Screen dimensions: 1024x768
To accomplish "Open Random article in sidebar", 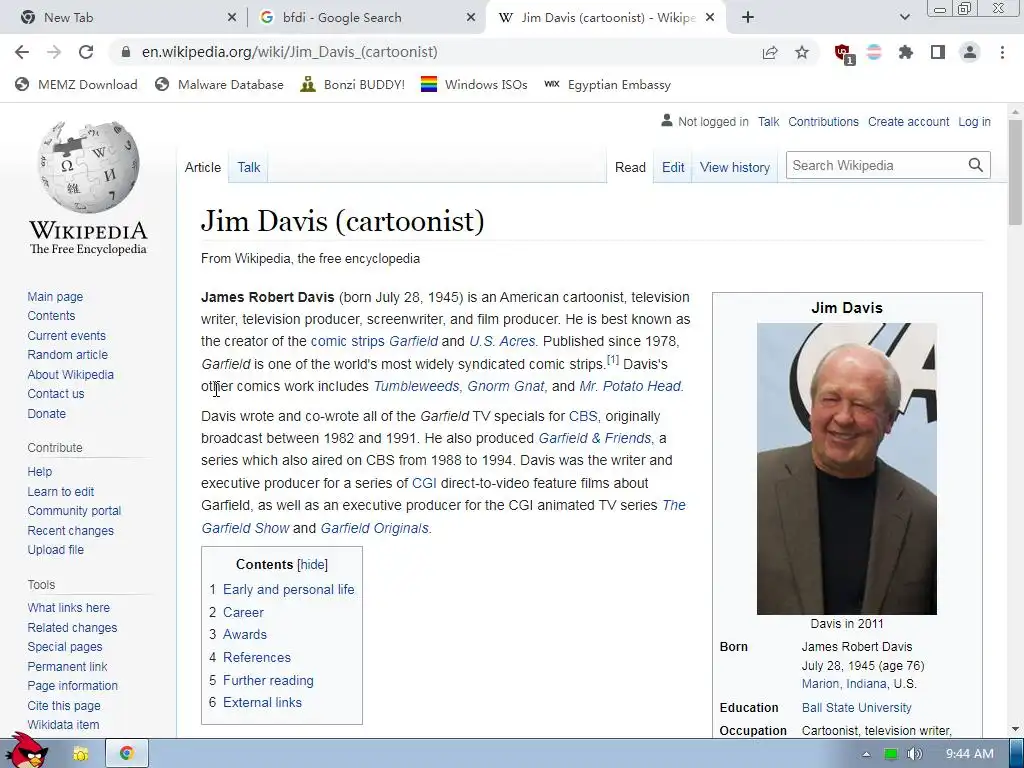I will (67, 355).
